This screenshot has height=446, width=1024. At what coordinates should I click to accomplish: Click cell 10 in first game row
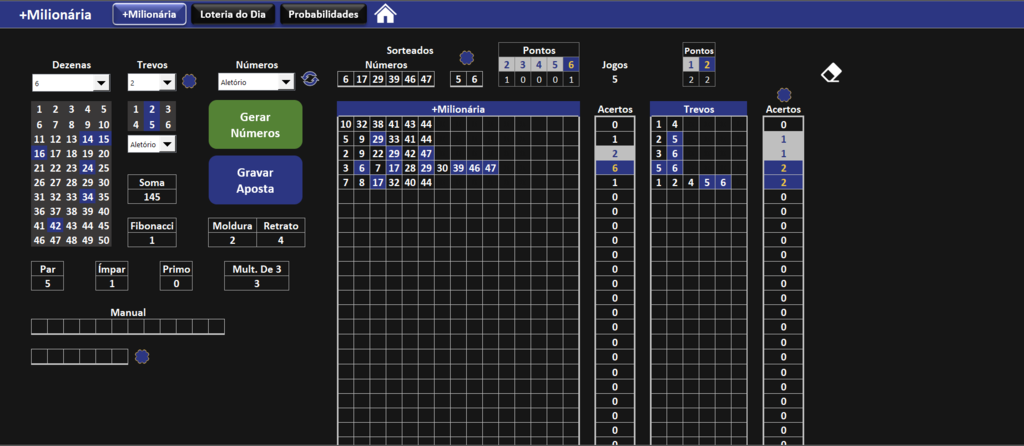tap(345, 124)
